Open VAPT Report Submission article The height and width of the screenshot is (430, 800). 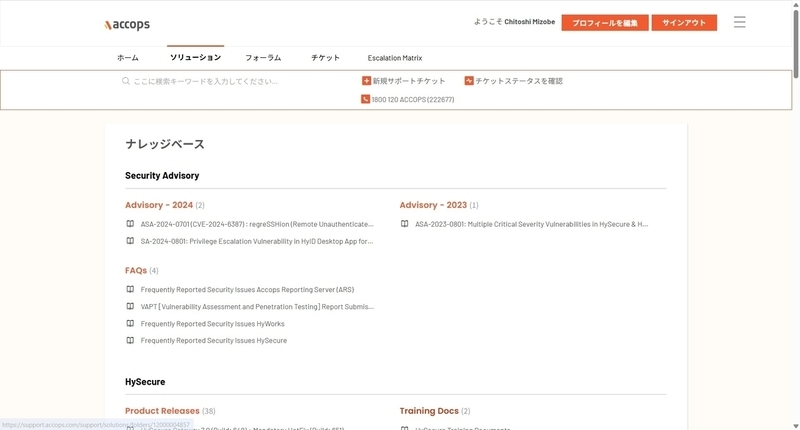[x=257, y=307]
